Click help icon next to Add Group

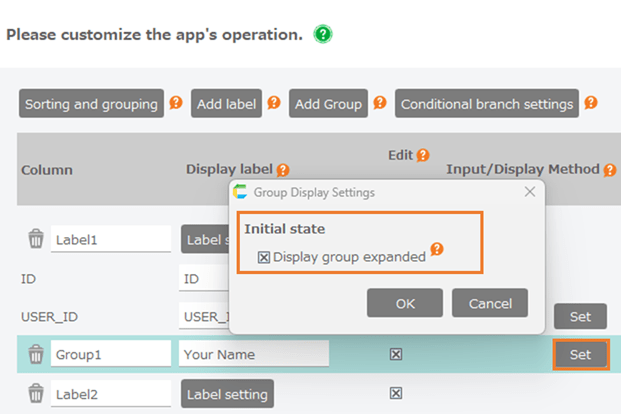pos(380,103)
